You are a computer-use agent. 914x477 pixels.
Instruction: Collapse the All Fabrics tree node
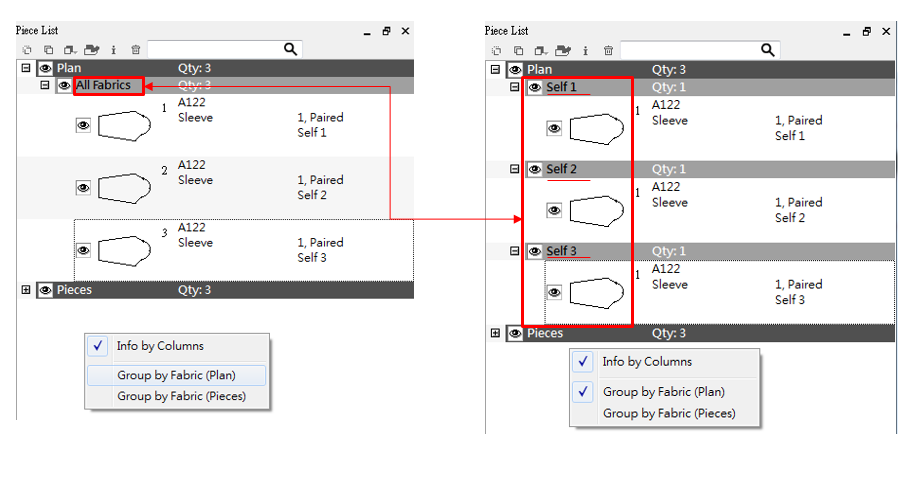tap(44, 86)
